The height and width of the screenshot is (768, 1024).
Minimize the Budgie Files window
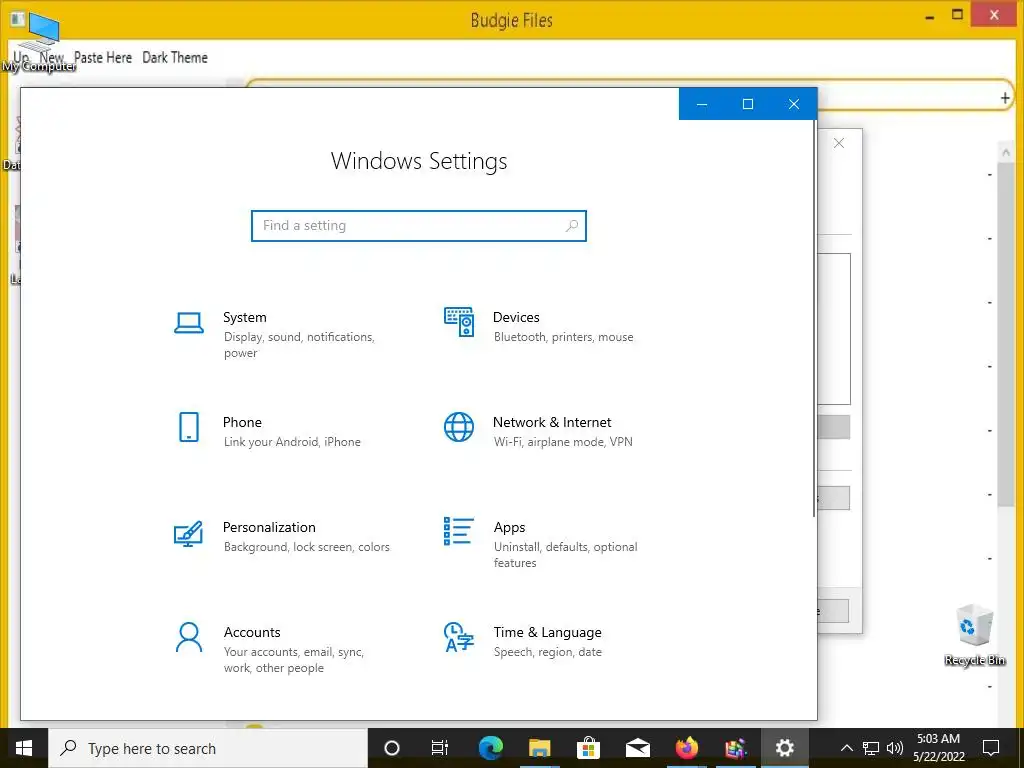pyautogui.click(x=929, y=16)
